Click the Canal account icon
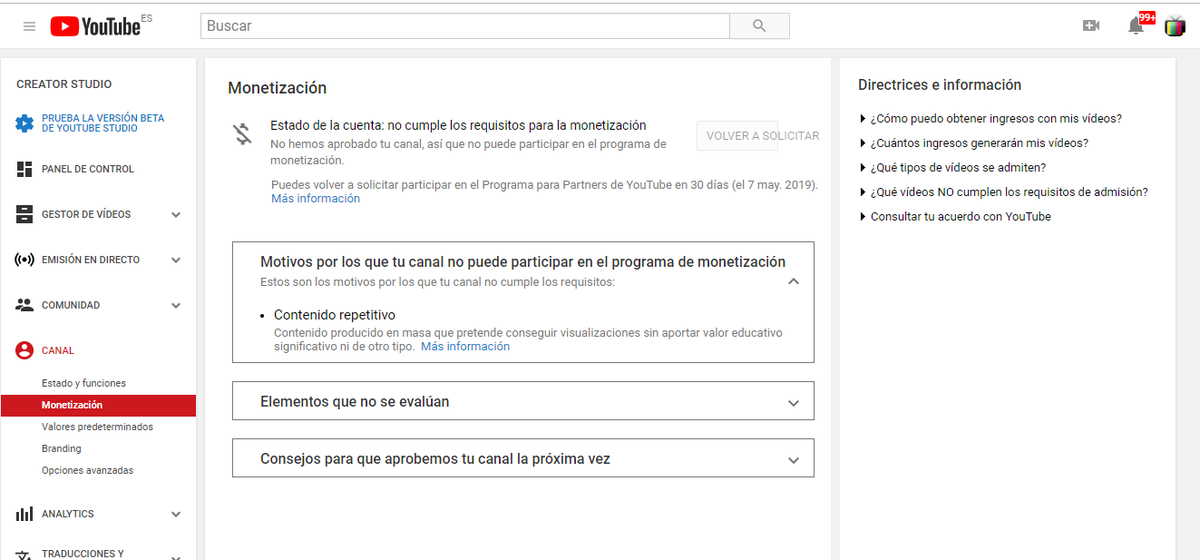 [25, 351]
